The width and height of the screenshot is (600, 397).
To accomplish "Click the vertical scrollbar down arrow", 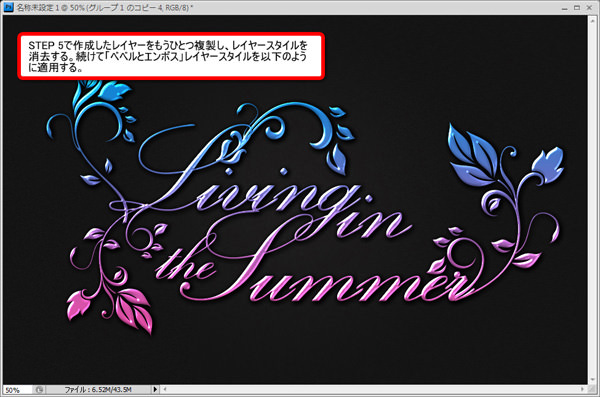I will 593,380.
